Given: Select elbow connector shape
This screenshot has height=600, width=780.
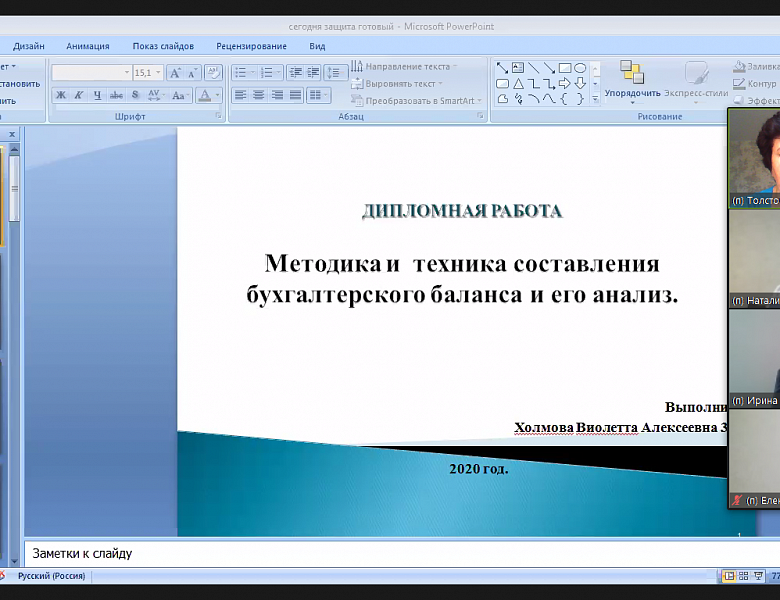Looking at the screenshot, I should coord(533,84).
